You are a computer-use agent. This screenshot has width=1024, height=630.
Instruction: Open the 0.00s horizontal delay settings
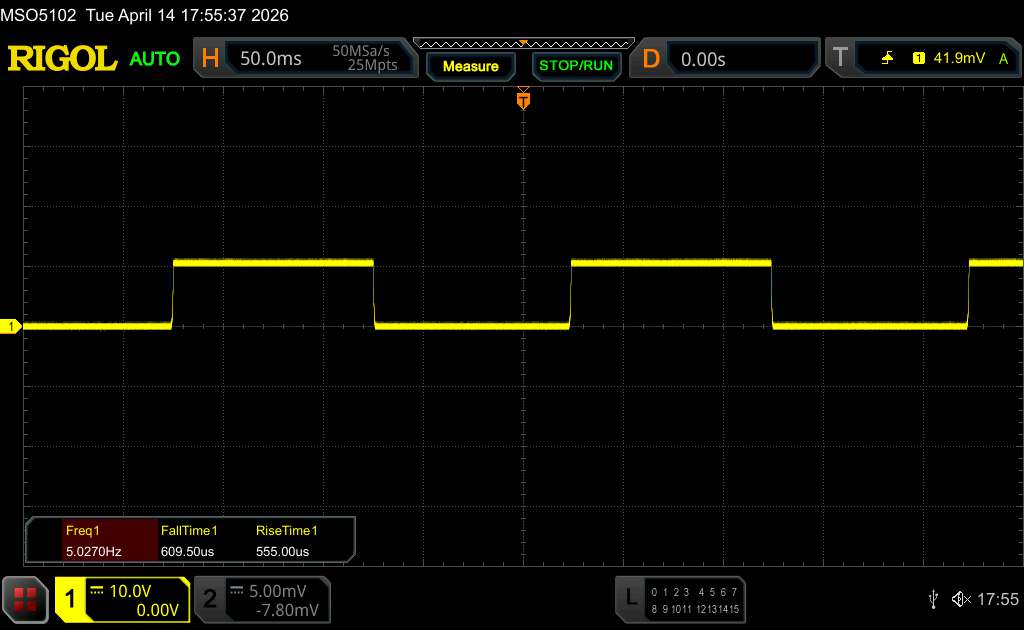click(x=740, y=59)
